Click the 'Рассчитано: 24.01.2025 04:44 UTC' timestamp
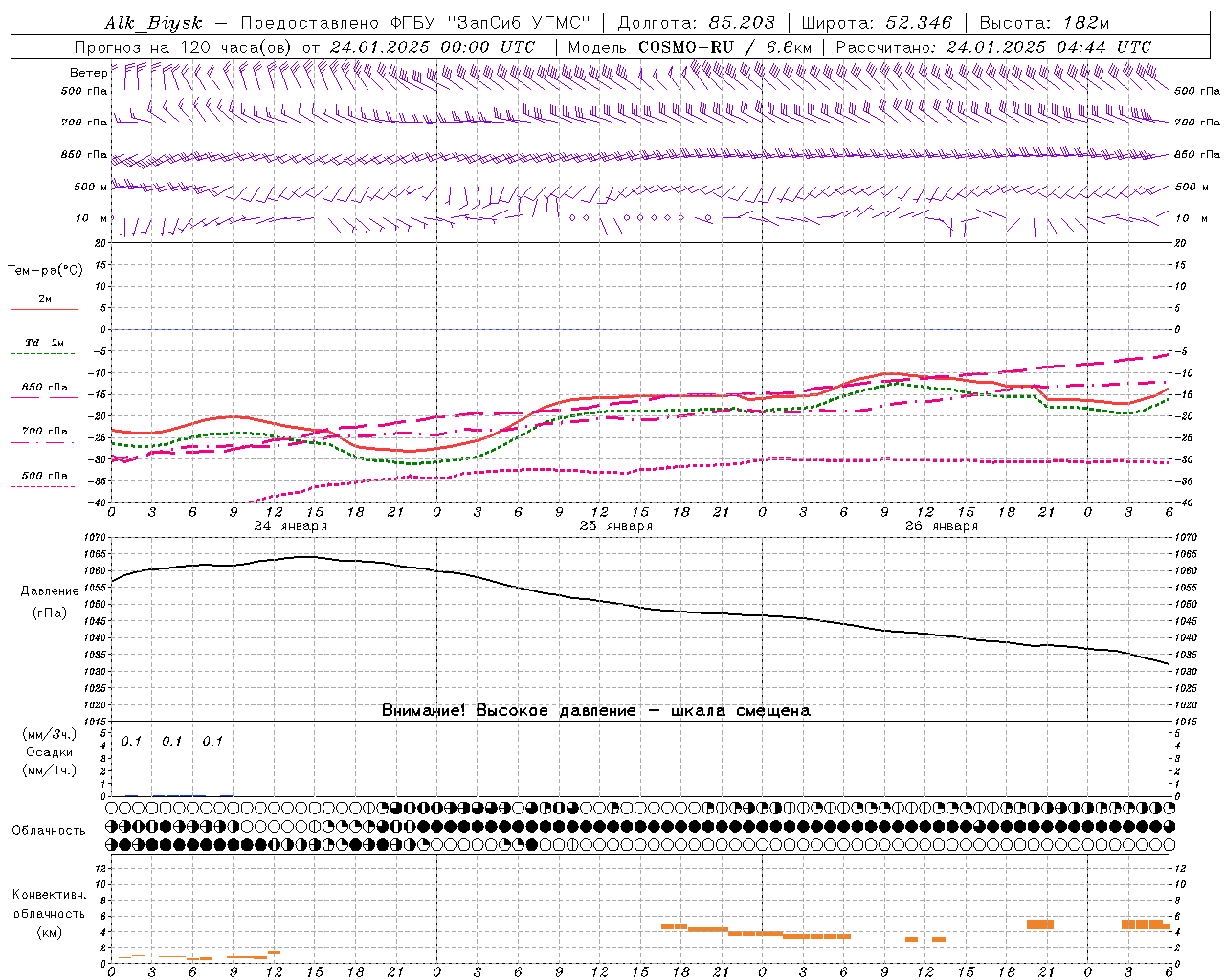 click(x=993, y=47)
